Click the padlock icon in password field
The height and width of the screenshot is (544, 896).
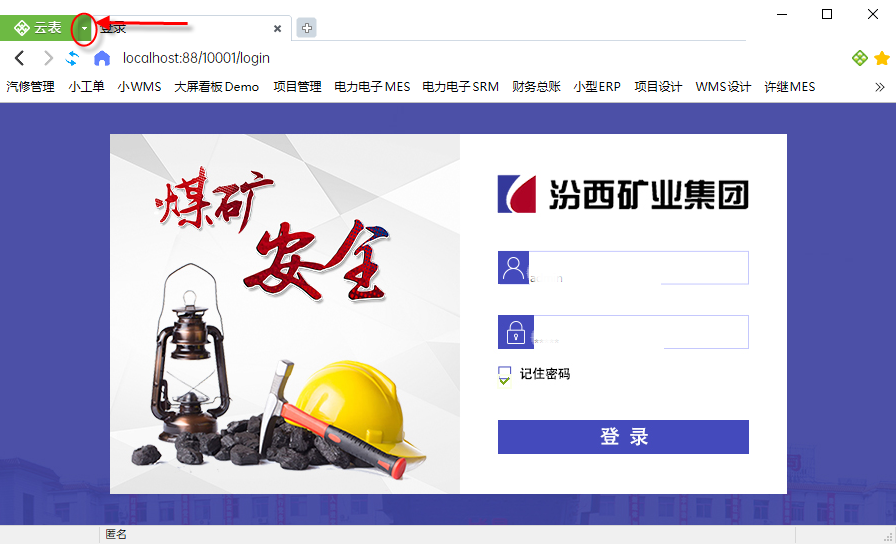(515, 332)
